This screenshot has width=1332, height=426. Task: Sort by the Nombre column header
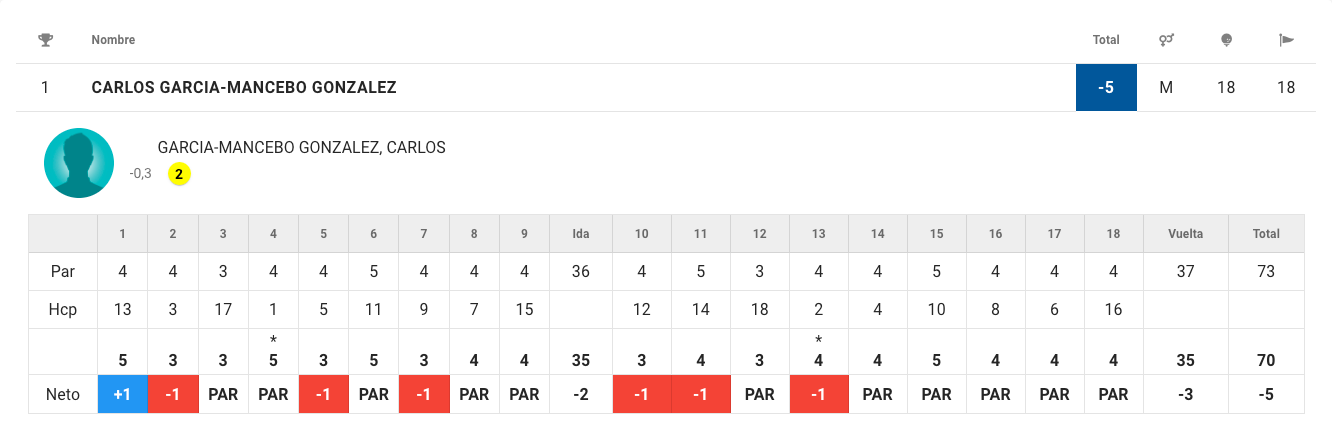click(113, 40)
